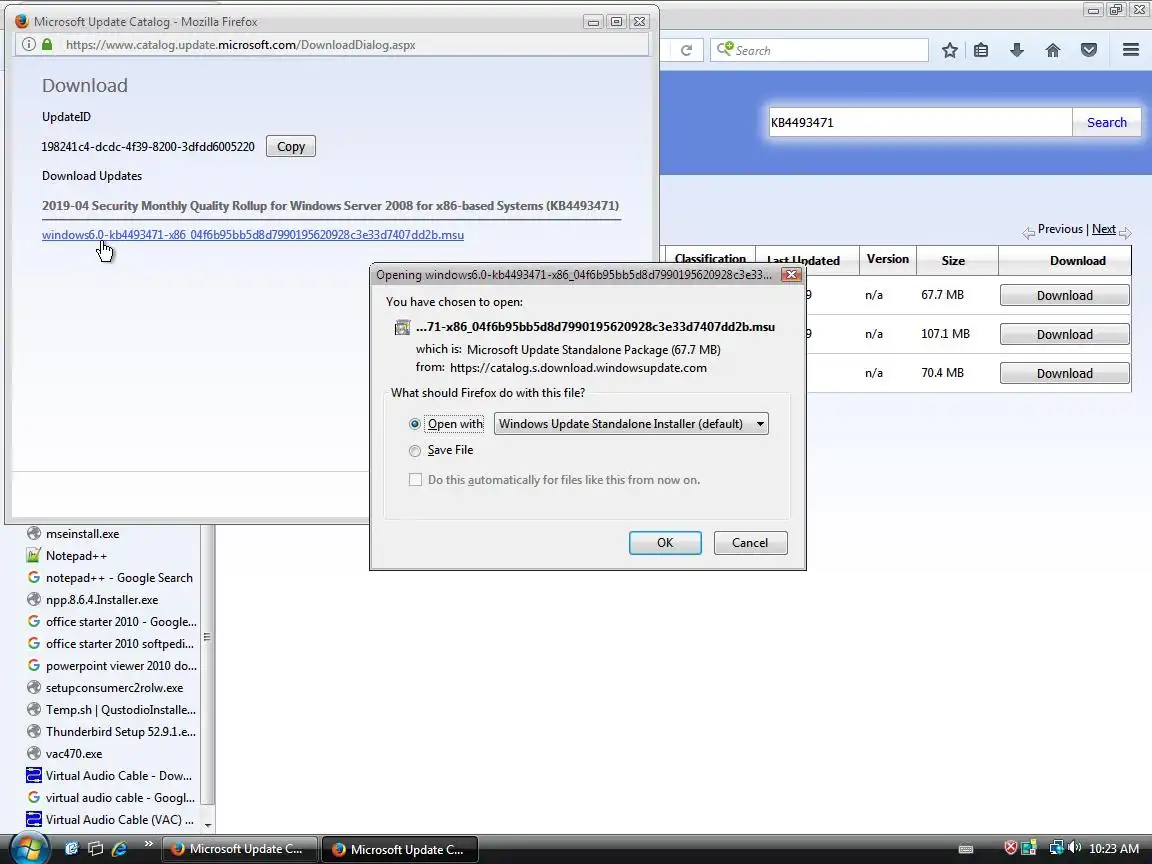The width and height of the screenshot is (1152, 864).
Task: Click the windows6.0-kb4493471-x86 .msu download link
Action: click(x=253, y=235)
